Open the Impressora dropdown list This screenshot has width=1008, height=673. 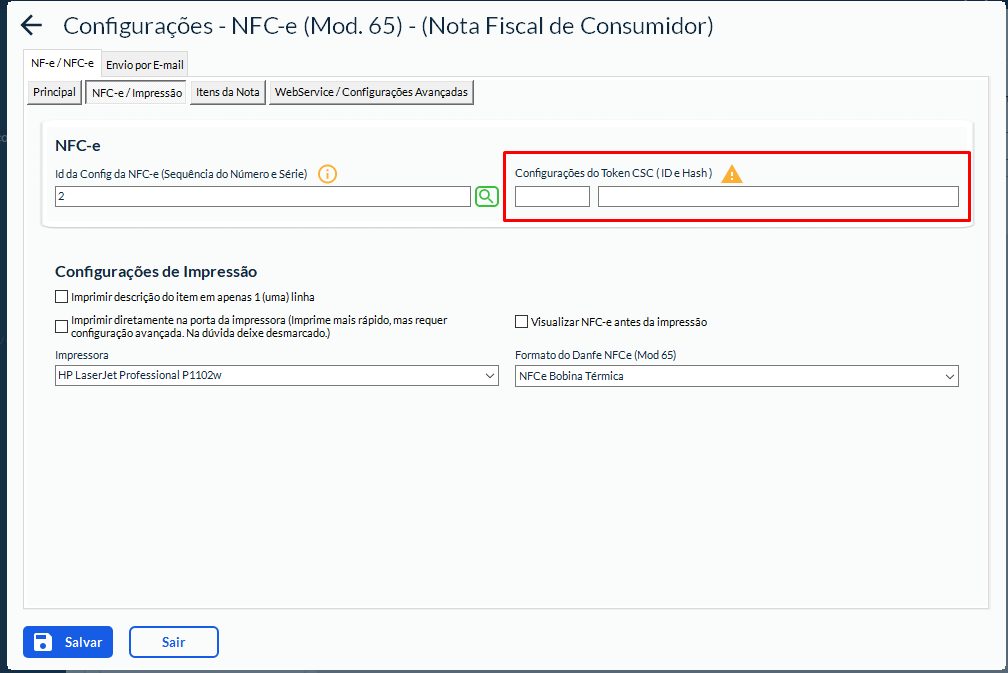(276, 376)
